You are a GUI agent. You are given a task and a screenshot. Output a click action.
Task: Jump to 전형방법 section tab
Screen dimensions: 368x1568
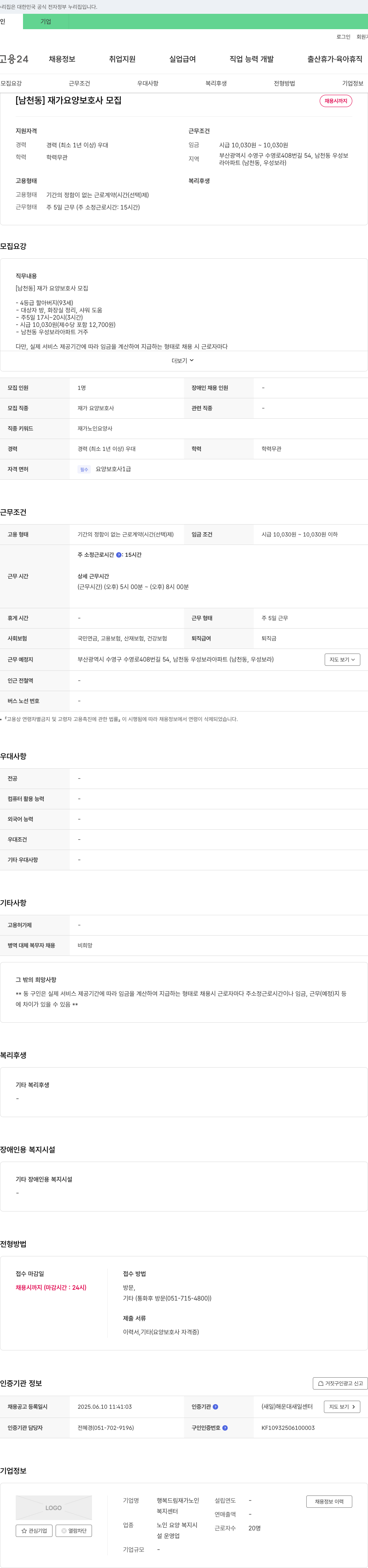[284, 83]
